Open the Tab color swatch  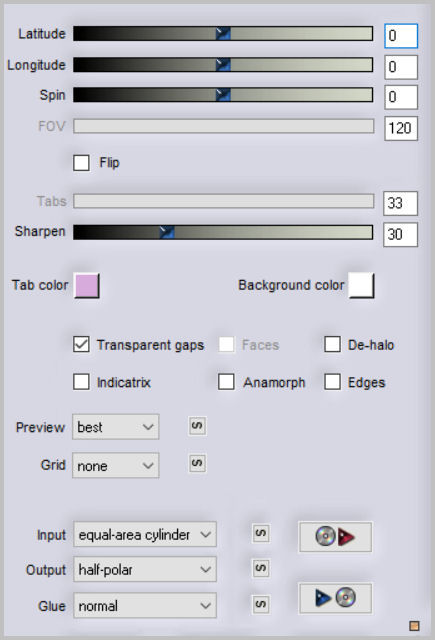click(87, 285)
